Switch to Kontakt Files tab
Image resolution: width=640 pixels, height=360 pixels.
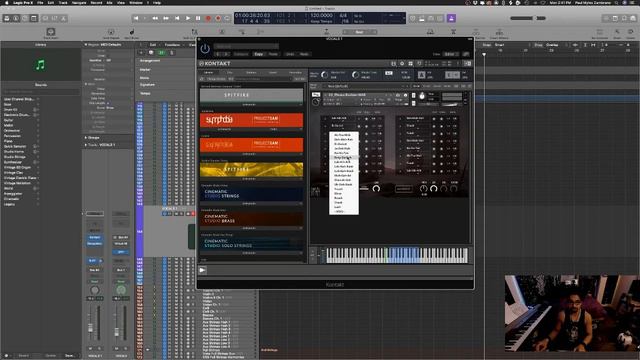[230, 72]
